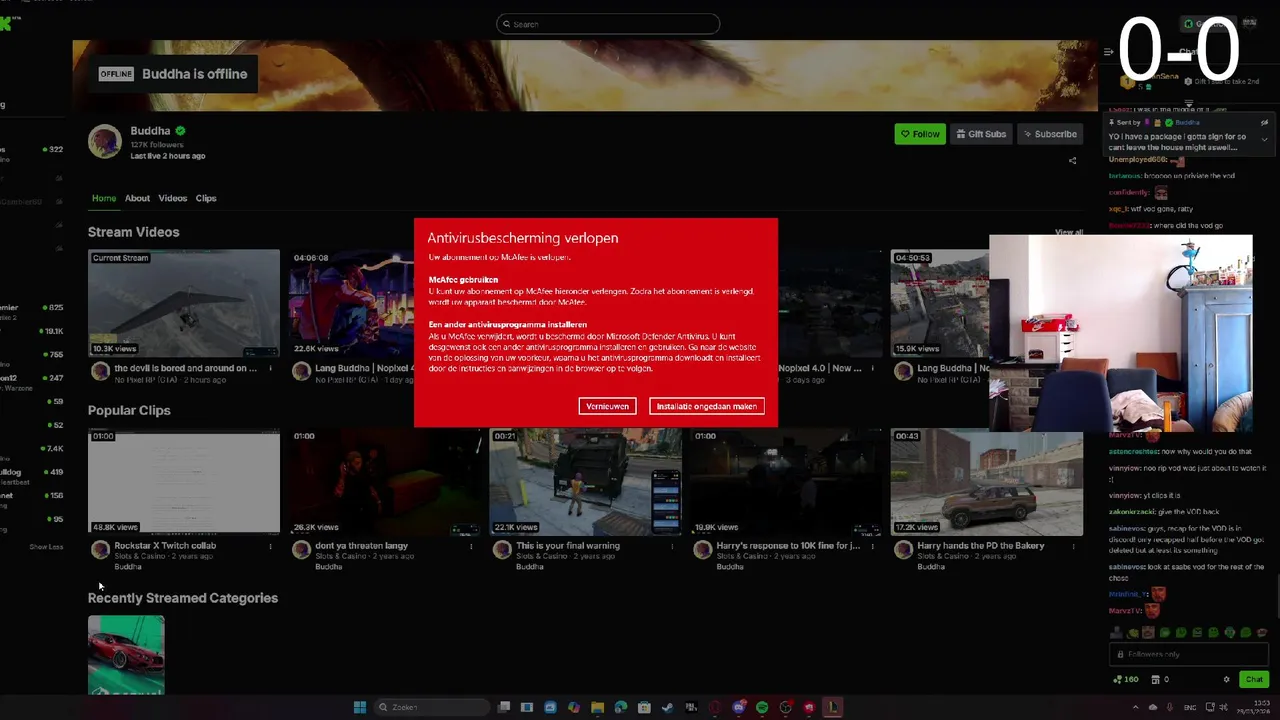Image resolution: width=1280 pixels, height=720 pixels.
Task: Open the clip about Harry's 10K fine response
Action: point(786,482)
